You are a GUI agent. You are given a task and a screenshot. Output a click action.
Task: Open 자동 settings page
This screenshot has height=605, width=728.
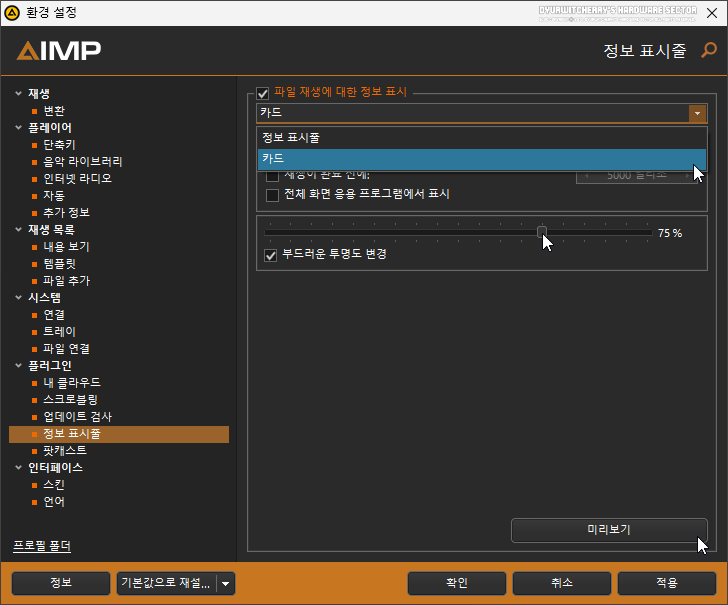click(x=54, y=195)
